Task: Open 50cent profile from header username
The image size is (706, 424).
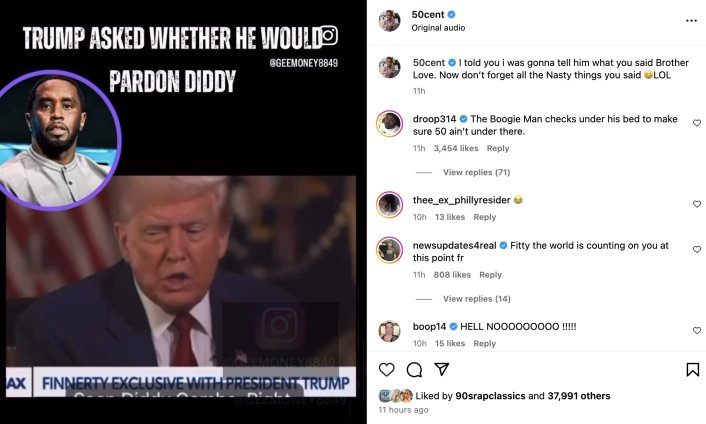Action: 428,14
